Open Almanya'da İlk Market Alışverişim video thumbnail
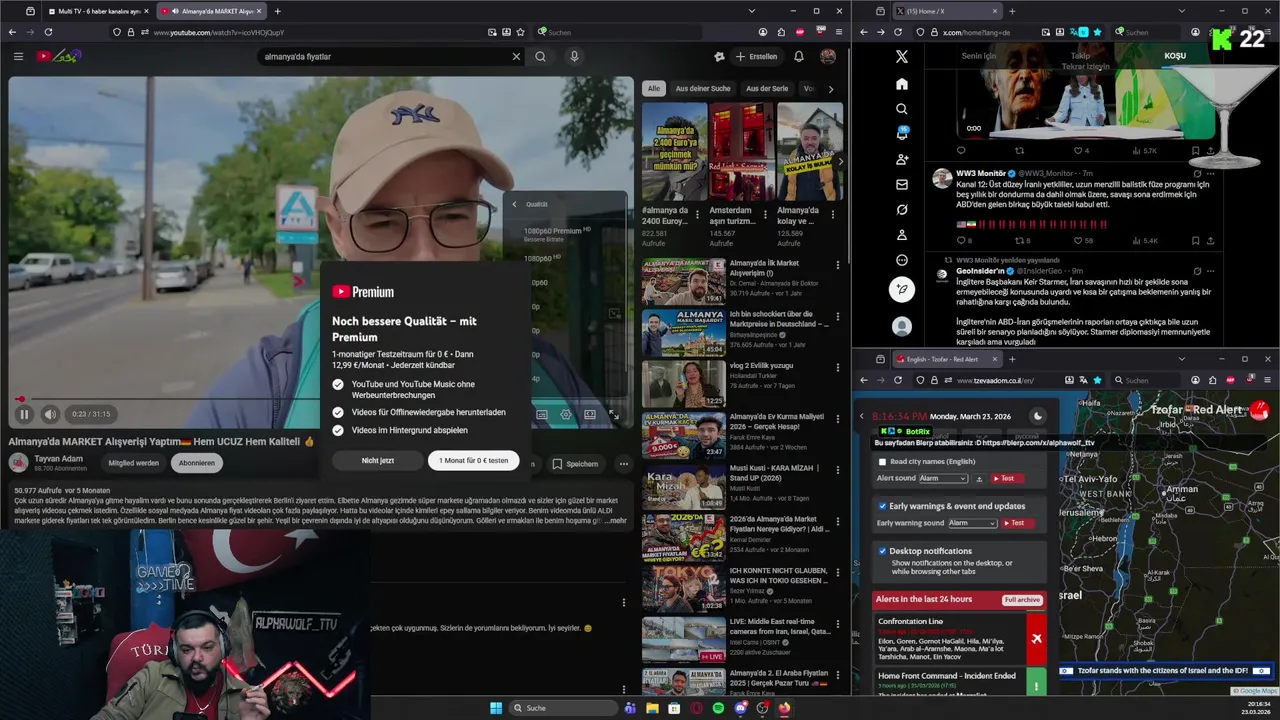Image resolution: width=1280 pixels, height=720 pixels. [x=683, y=281]
